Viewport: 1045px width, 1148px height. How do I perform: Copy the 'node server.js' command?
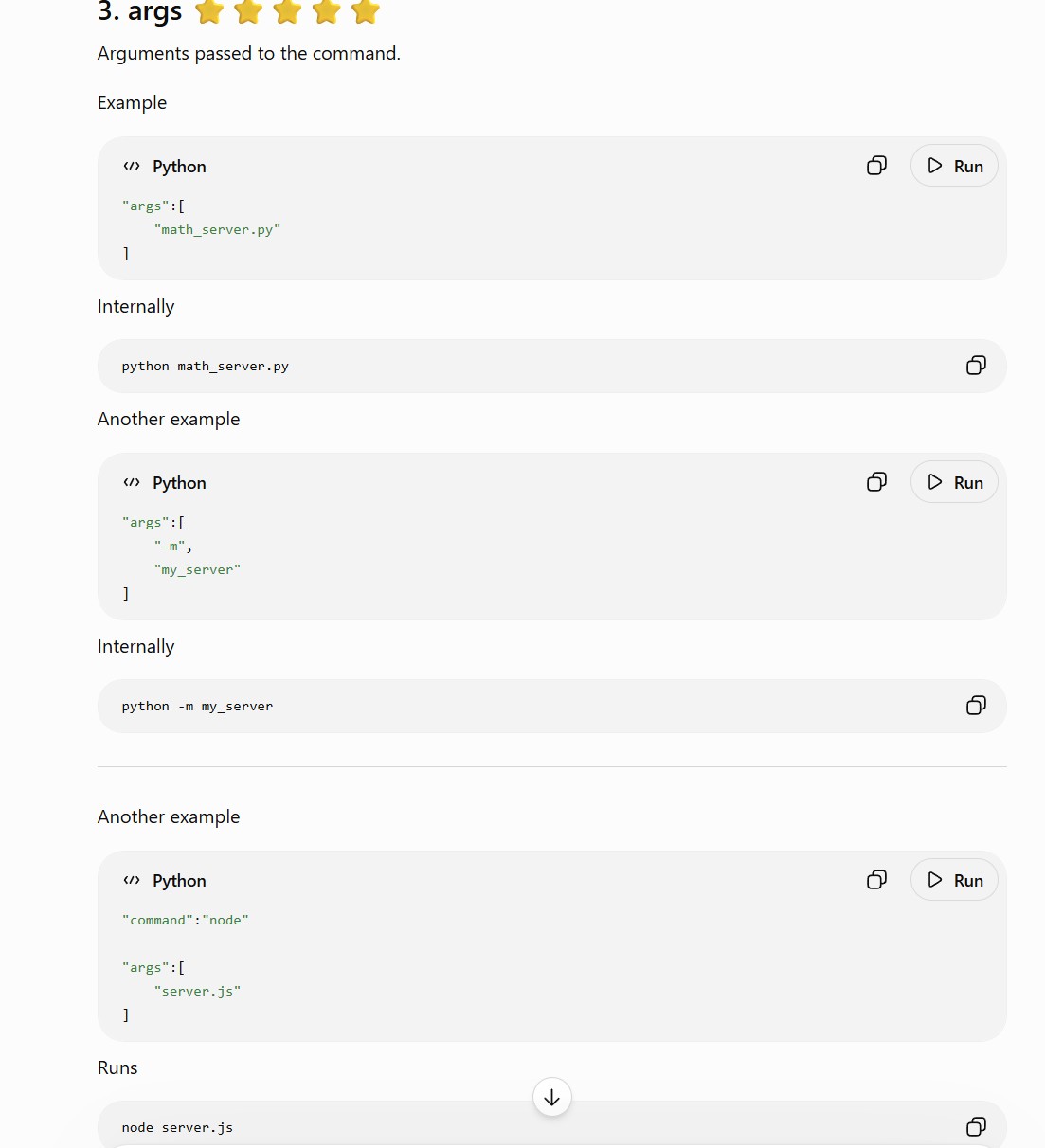(976, 1126)
